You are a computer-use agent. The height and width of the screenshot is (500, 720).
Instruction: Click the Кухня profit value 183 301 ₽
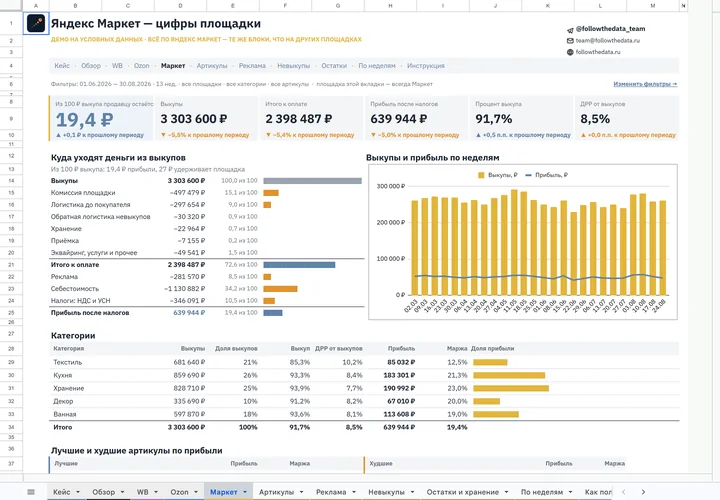tap(399, 375)
